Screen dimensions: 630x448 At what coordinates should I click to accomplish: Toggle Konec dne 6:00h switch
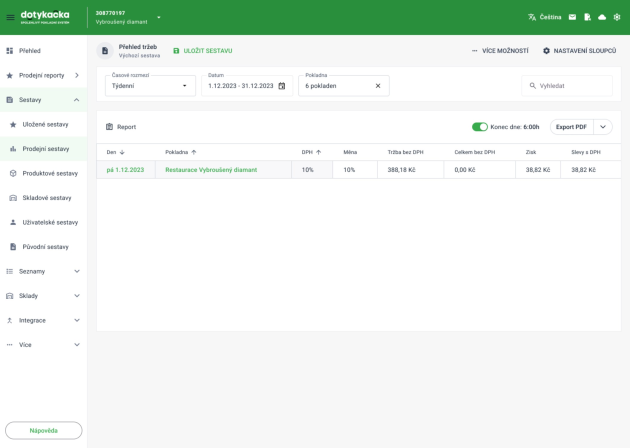pyautogui.click(x=480, y=127)
